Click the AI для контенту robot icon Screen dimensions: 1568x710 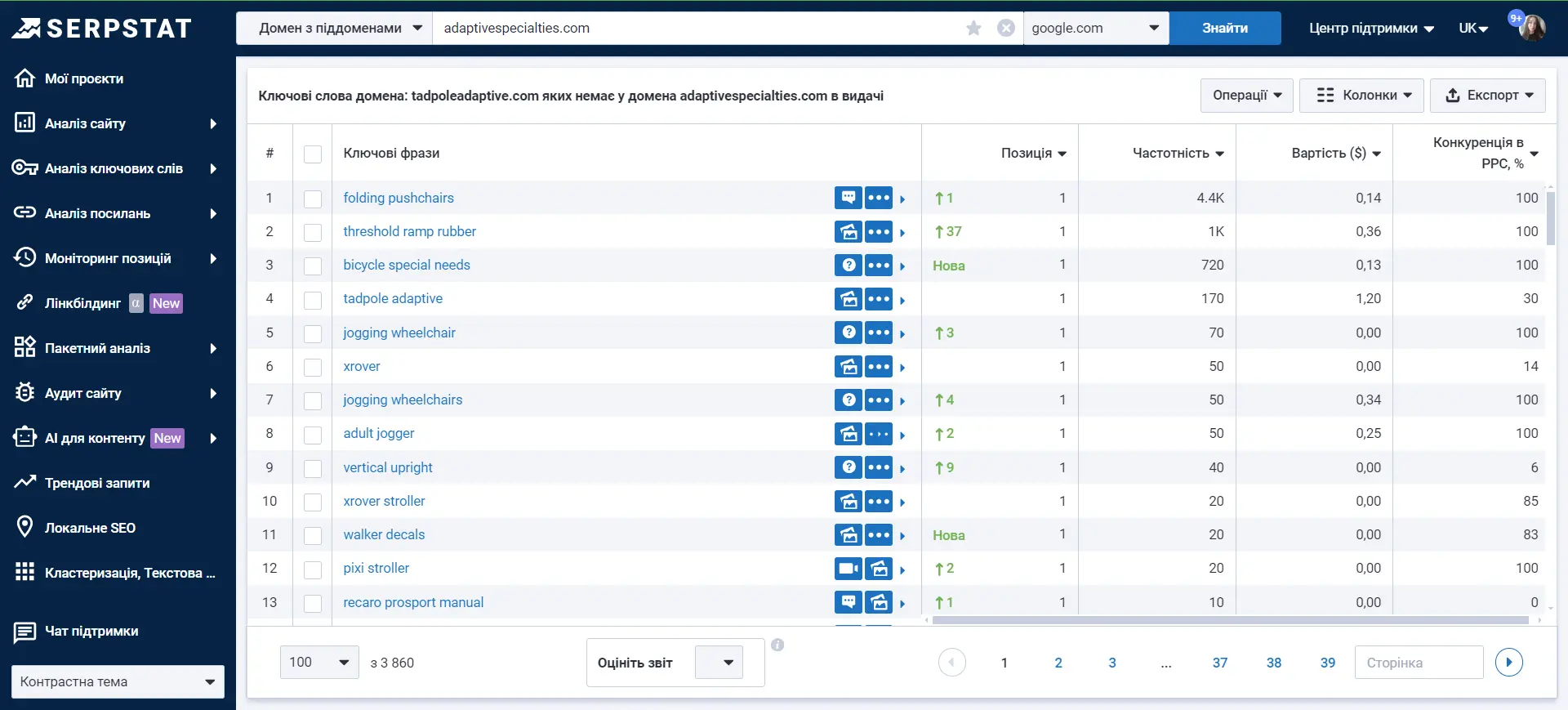pyautogui.click(x=24, y=438)
